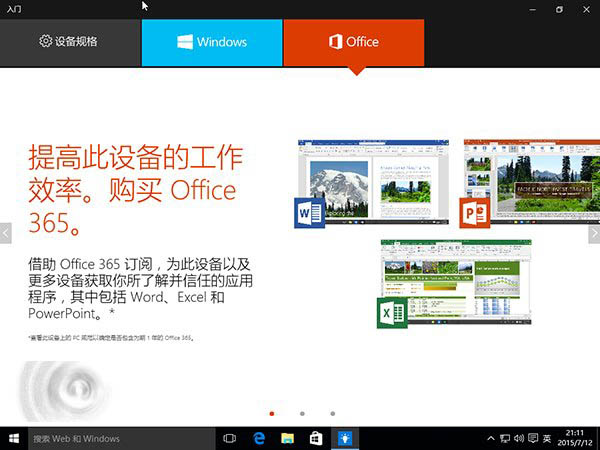This screenshot has width=600, height=450.
Task: Click the settings gear icon in 设备规格
Action: pyautogui.click(x=46, y=41)
